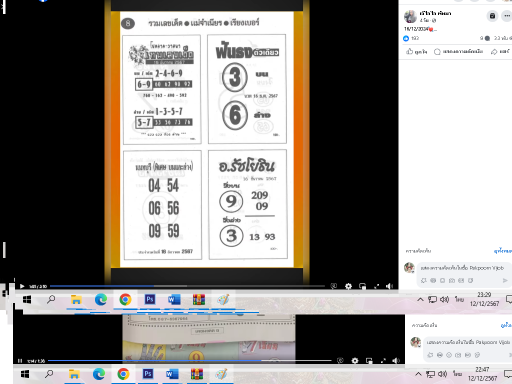Like the post with thumbs-up button
The width and height of the screenshot is (512, 384).
(416, 51)
